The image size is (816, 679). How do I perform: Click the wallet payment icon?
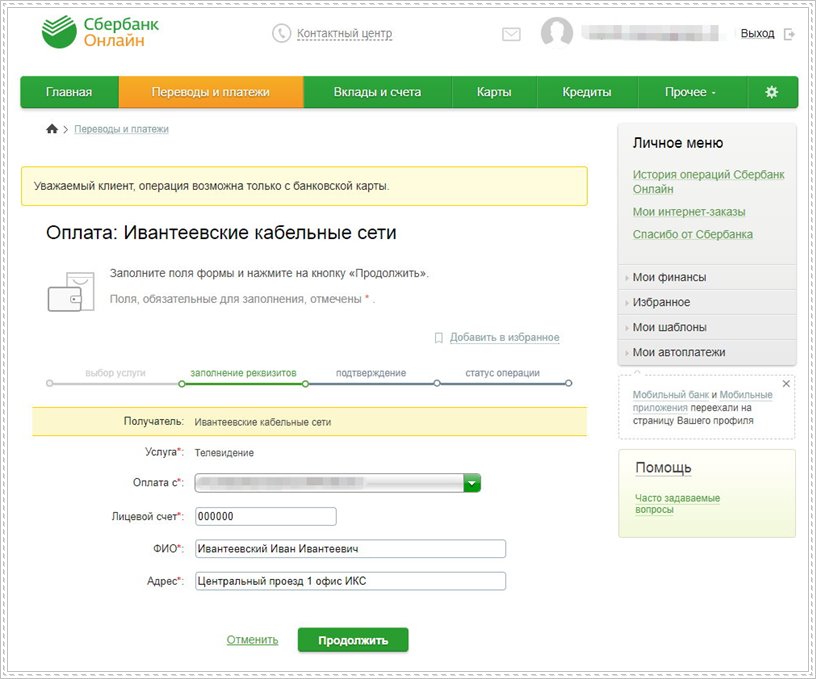71,292
